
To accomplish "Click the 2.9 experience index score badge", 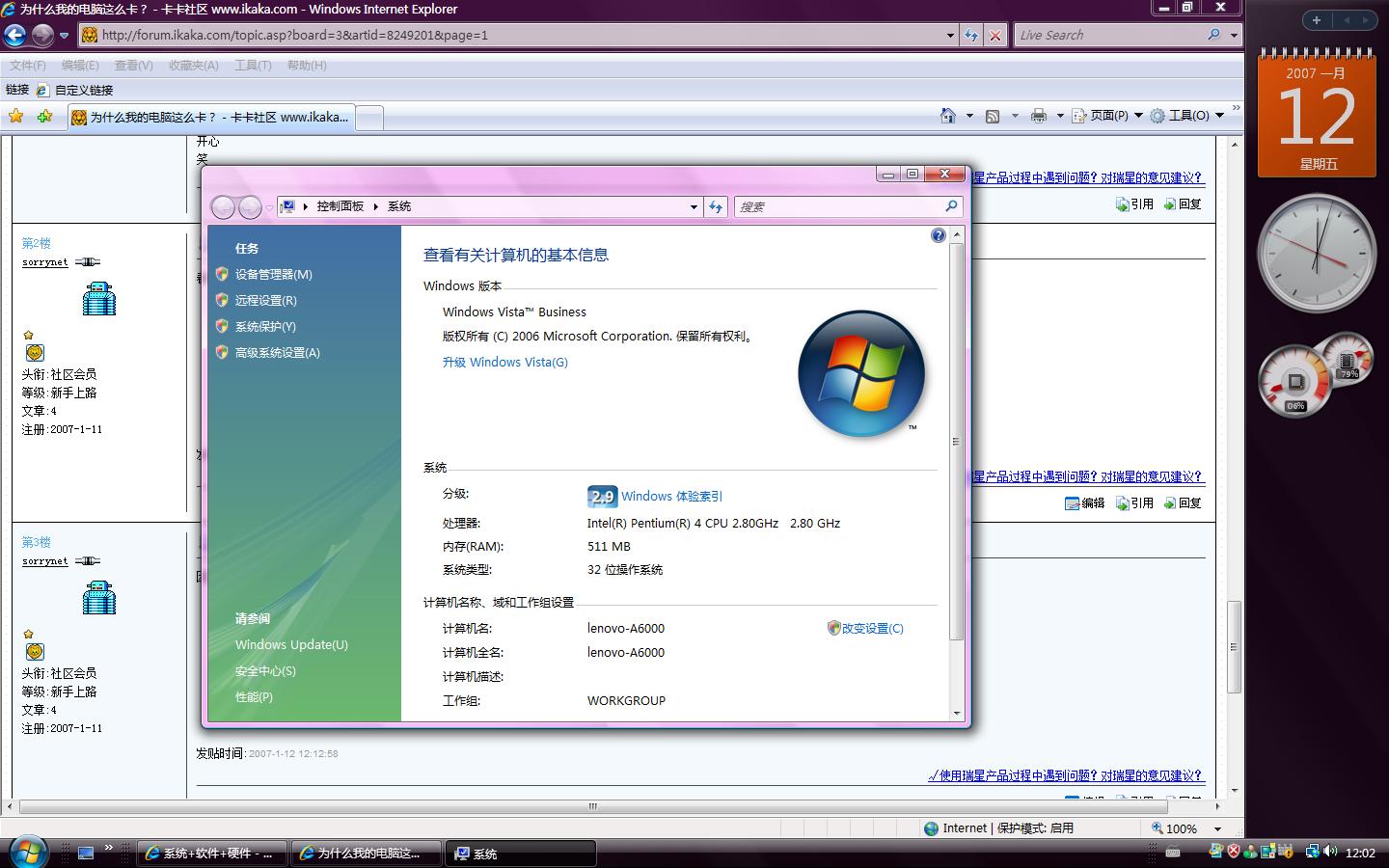I will click(602, 497).
